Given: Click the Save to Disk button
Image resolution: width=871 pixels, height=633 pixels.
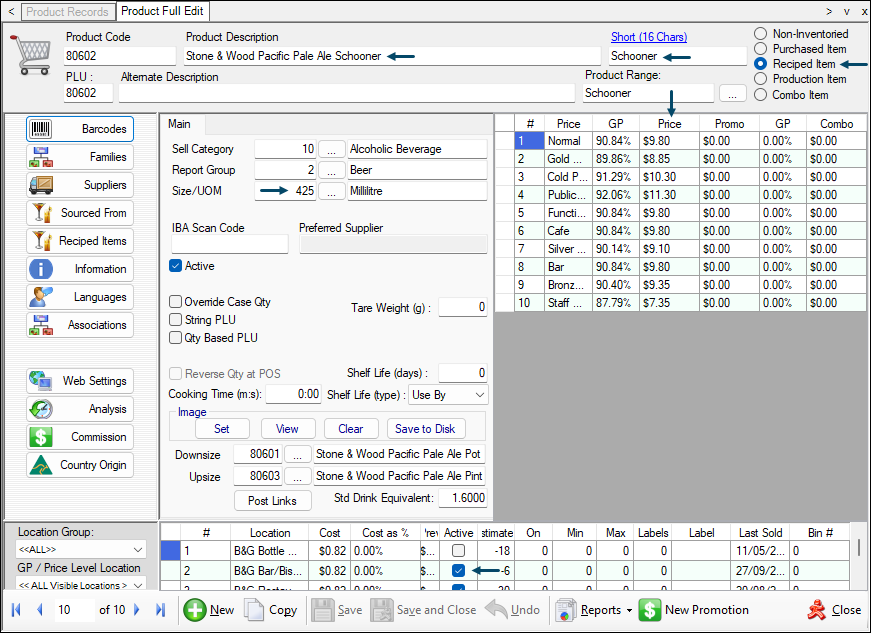Looking at the screenshot, I should click(x=426, y=429).
